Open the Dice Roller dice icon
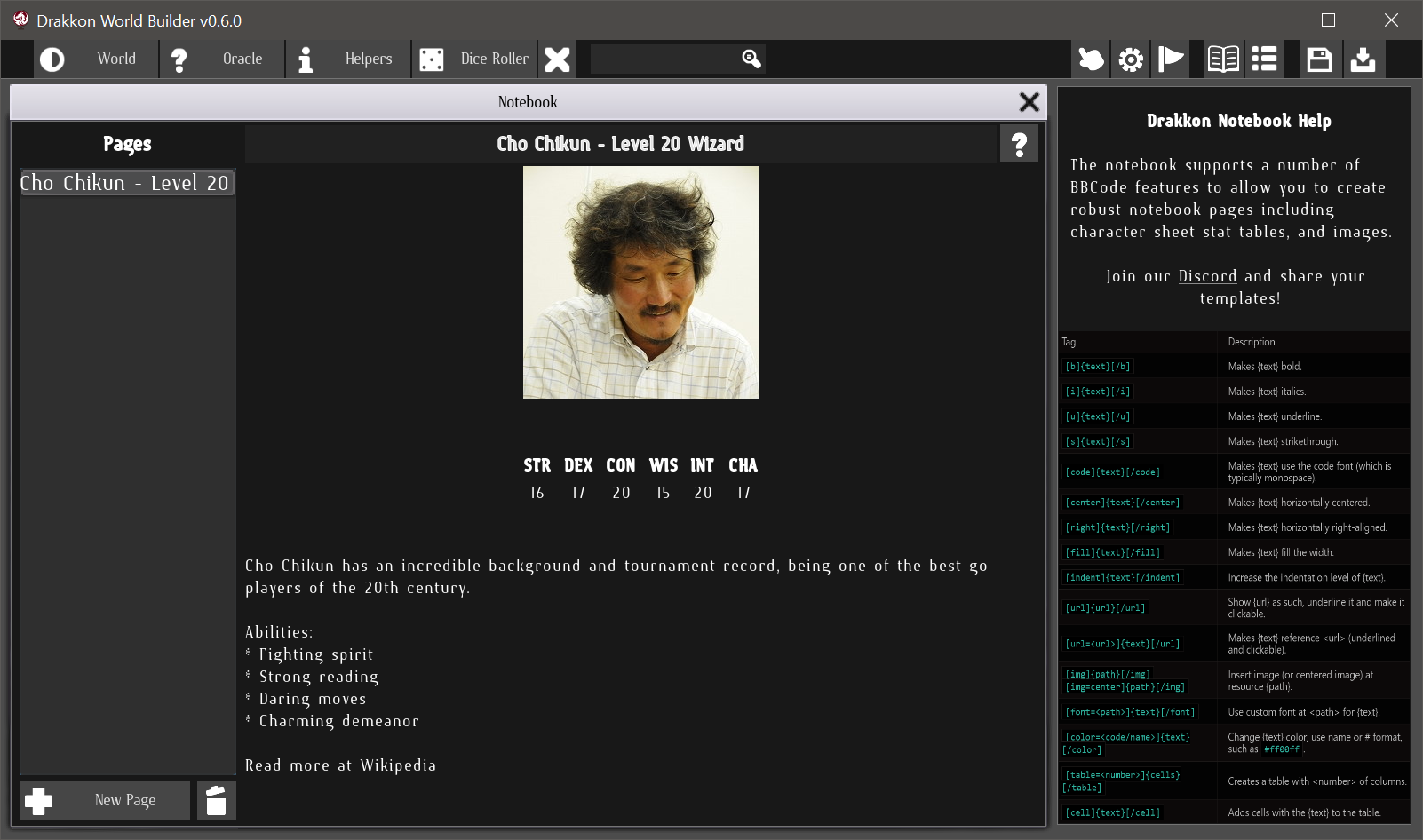The width and height of the screenshot is (1423, 840). click(432, 59)
